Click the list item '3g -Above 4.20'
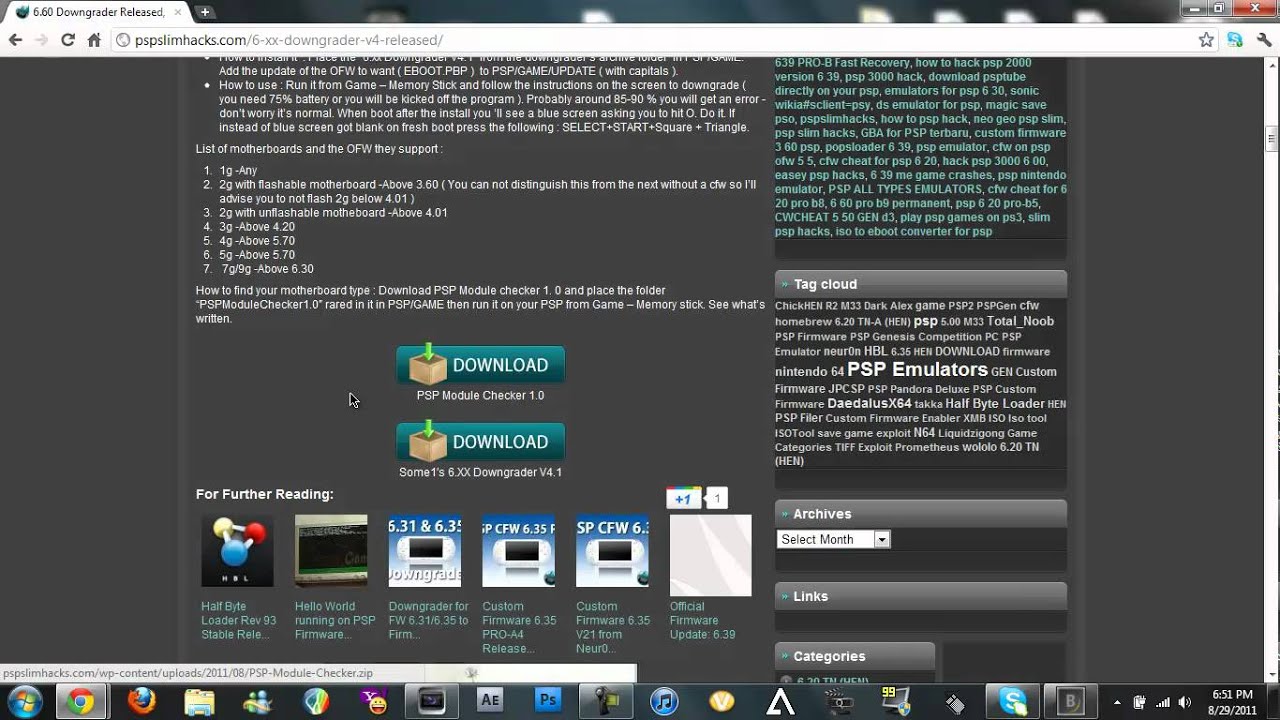 (257, 227)
